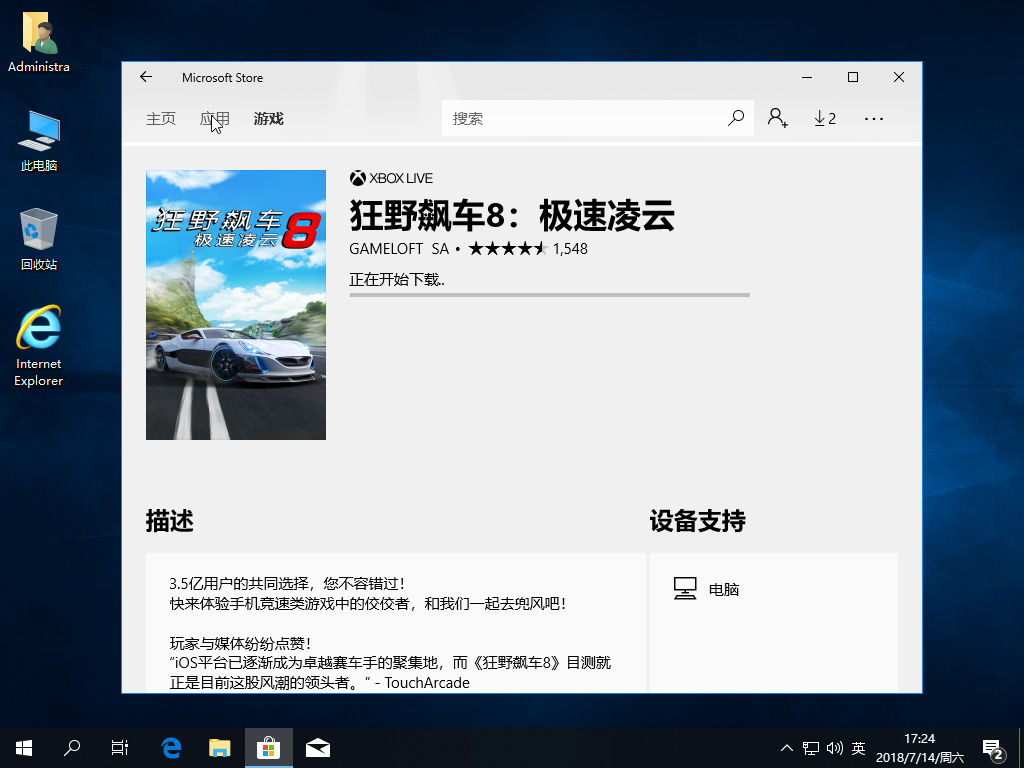This screenshot has height=768, width=1024.
Task: Open the Windows Start menu
Action: pyautogui.click(x=24, y=748)
